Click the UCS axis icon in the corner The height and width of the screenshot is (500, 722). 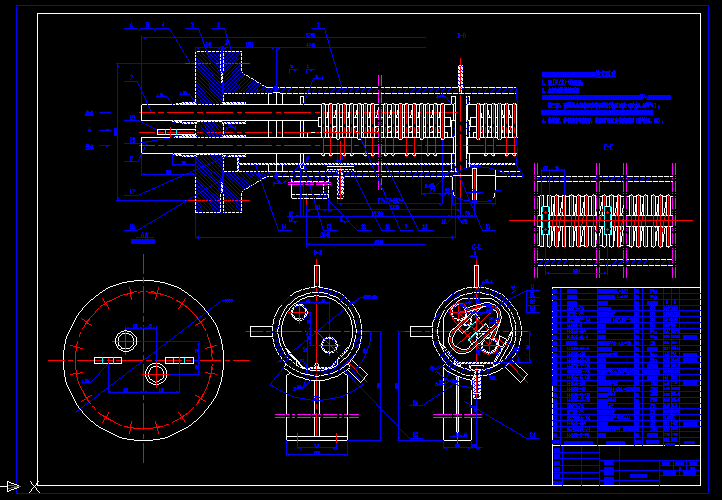click(x=21, y=486)
